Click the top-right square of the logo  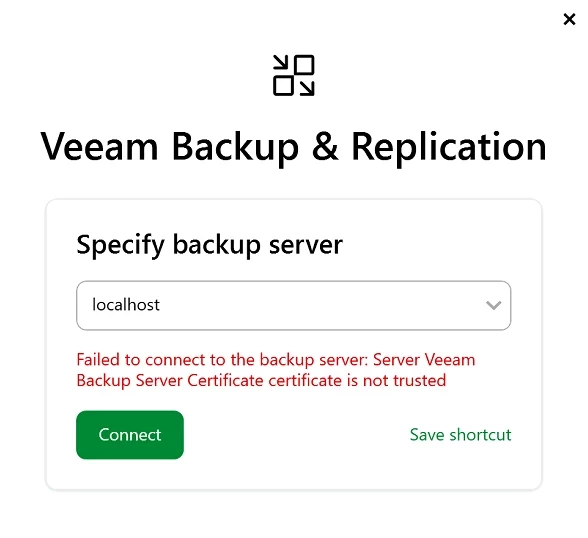tap(304, 65)
